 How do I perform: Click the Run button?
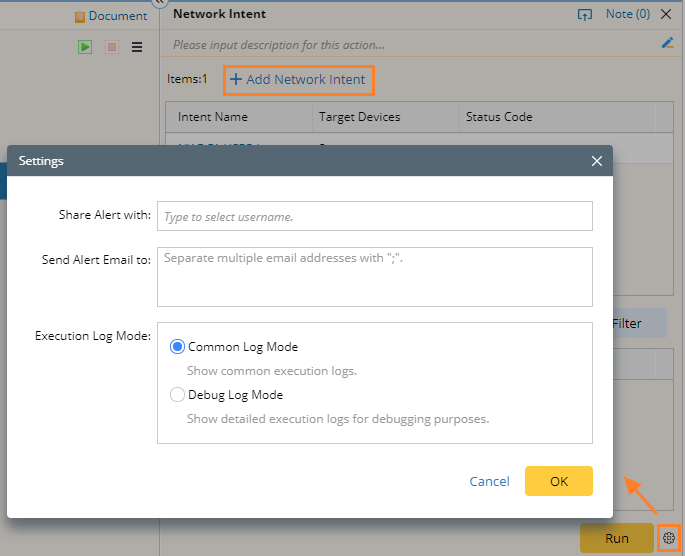616,538
